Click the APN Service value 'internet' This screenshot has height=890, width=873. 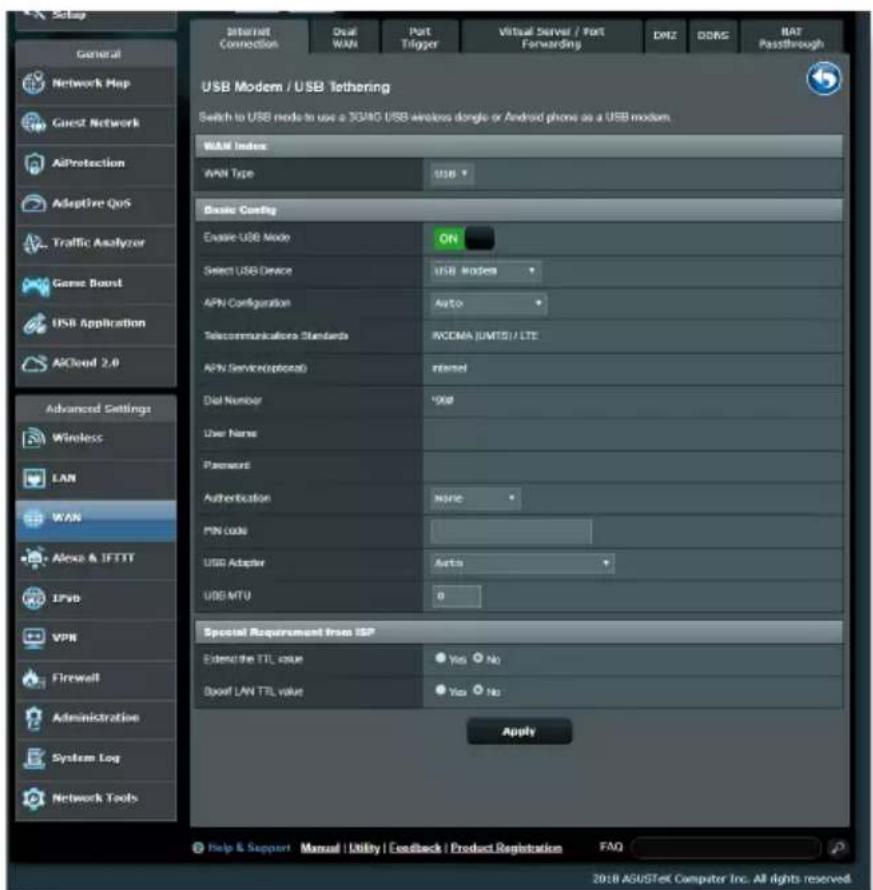(x=450, y=368)
